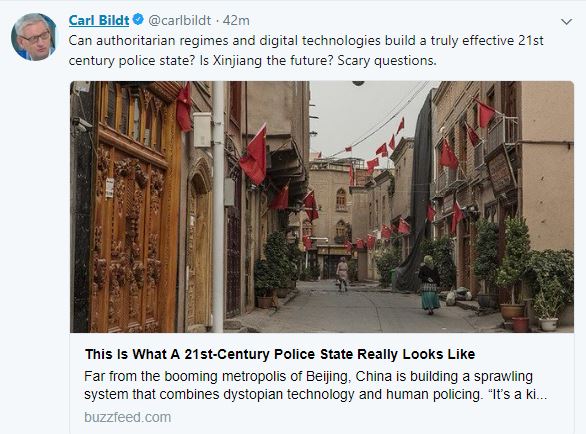Click the white pole beside wooden door
The height and width of the screenshot is (434, 586).
(218, 207)
